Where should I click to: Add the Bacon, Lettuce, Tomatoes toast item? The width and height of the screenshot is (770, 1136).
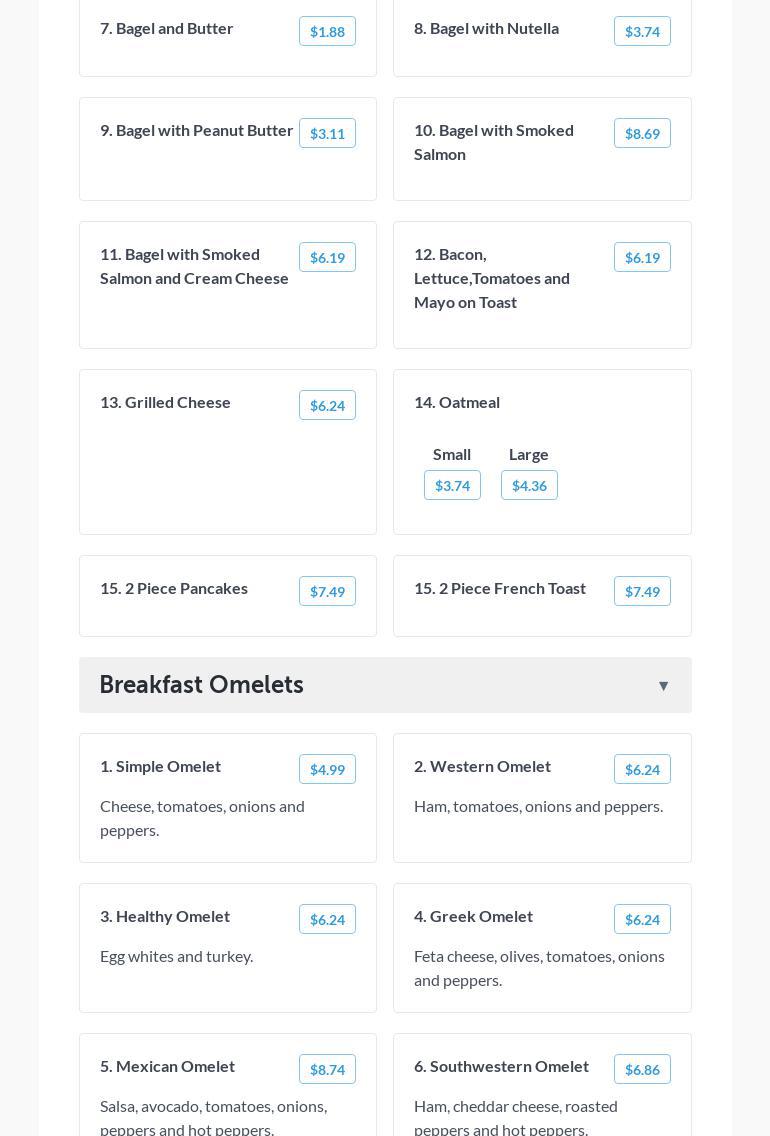point(642,258)
